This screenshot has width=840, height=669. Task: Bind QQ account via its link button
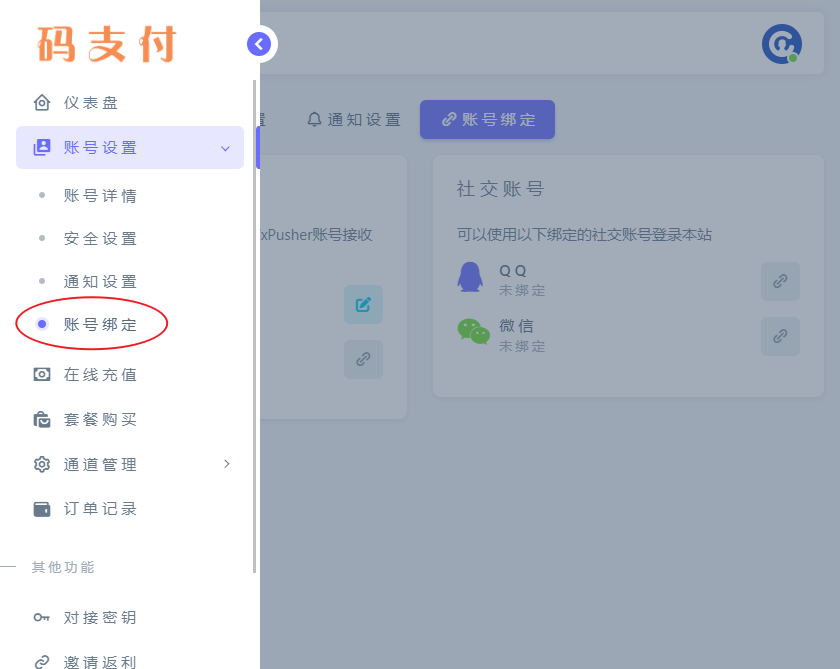pos(780,281)
